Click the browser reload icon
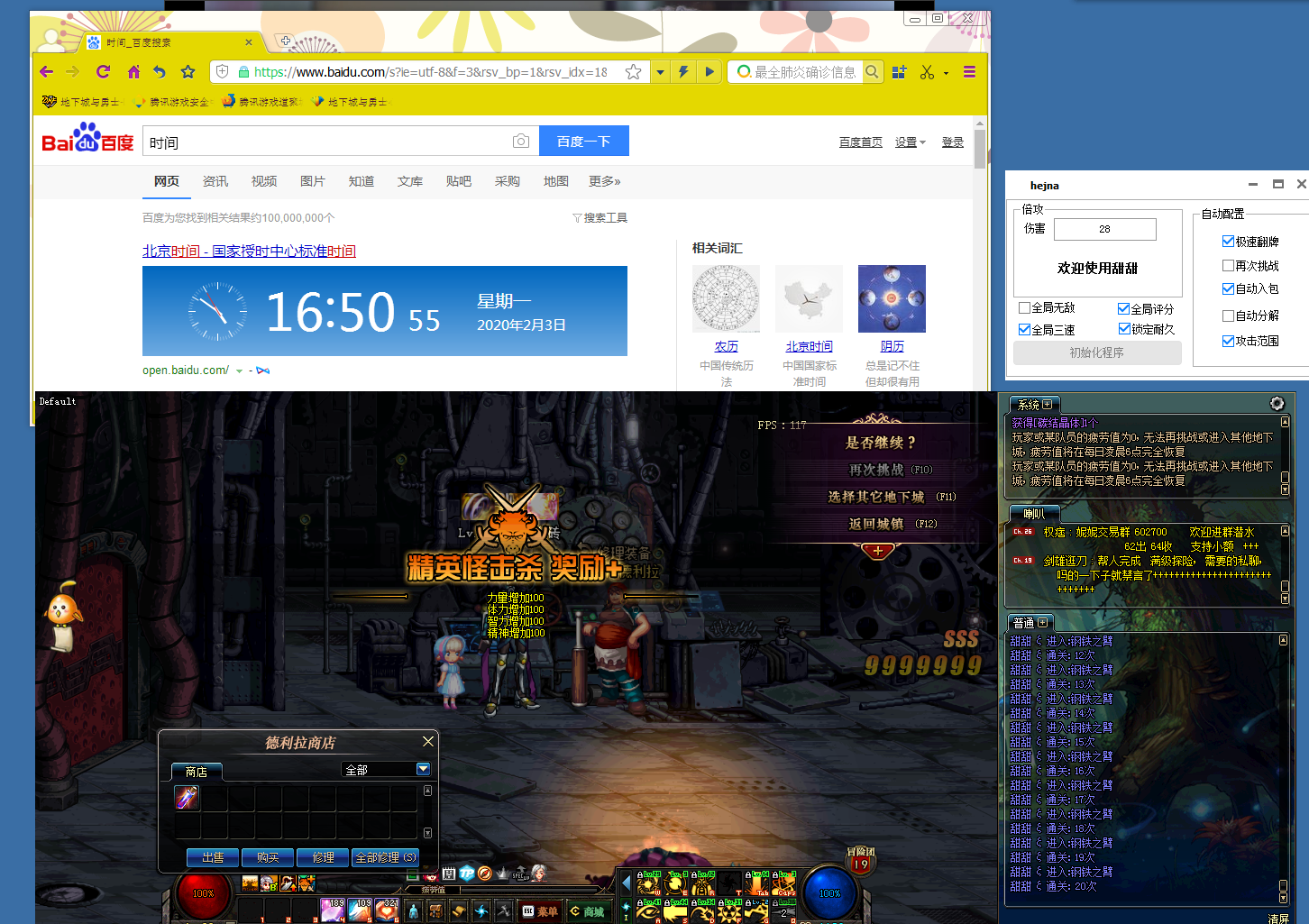This screenshot has width=1309, height=924. [x=104, y=72]
